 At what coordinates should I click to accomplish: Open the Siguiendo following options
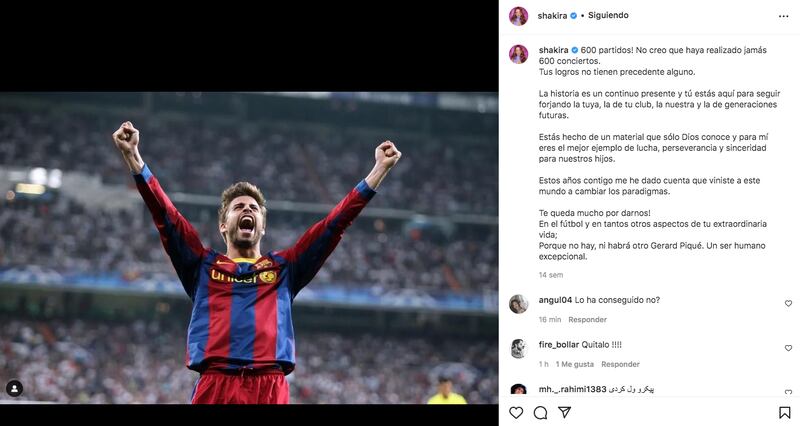pos(608,16)
